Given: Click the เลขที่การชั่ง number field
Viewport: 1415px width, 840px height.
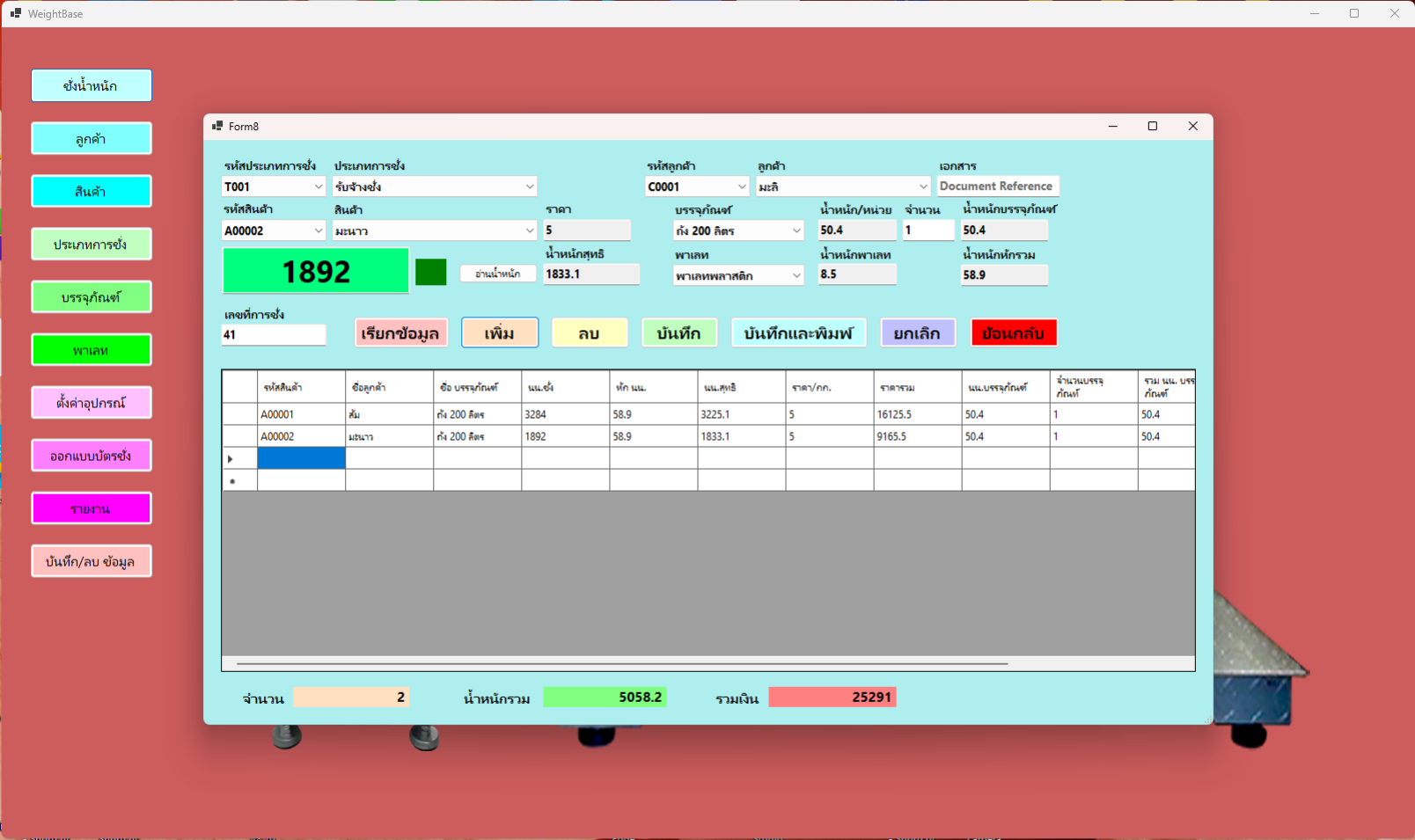Looking at the screenshot, I should (274, 335).
